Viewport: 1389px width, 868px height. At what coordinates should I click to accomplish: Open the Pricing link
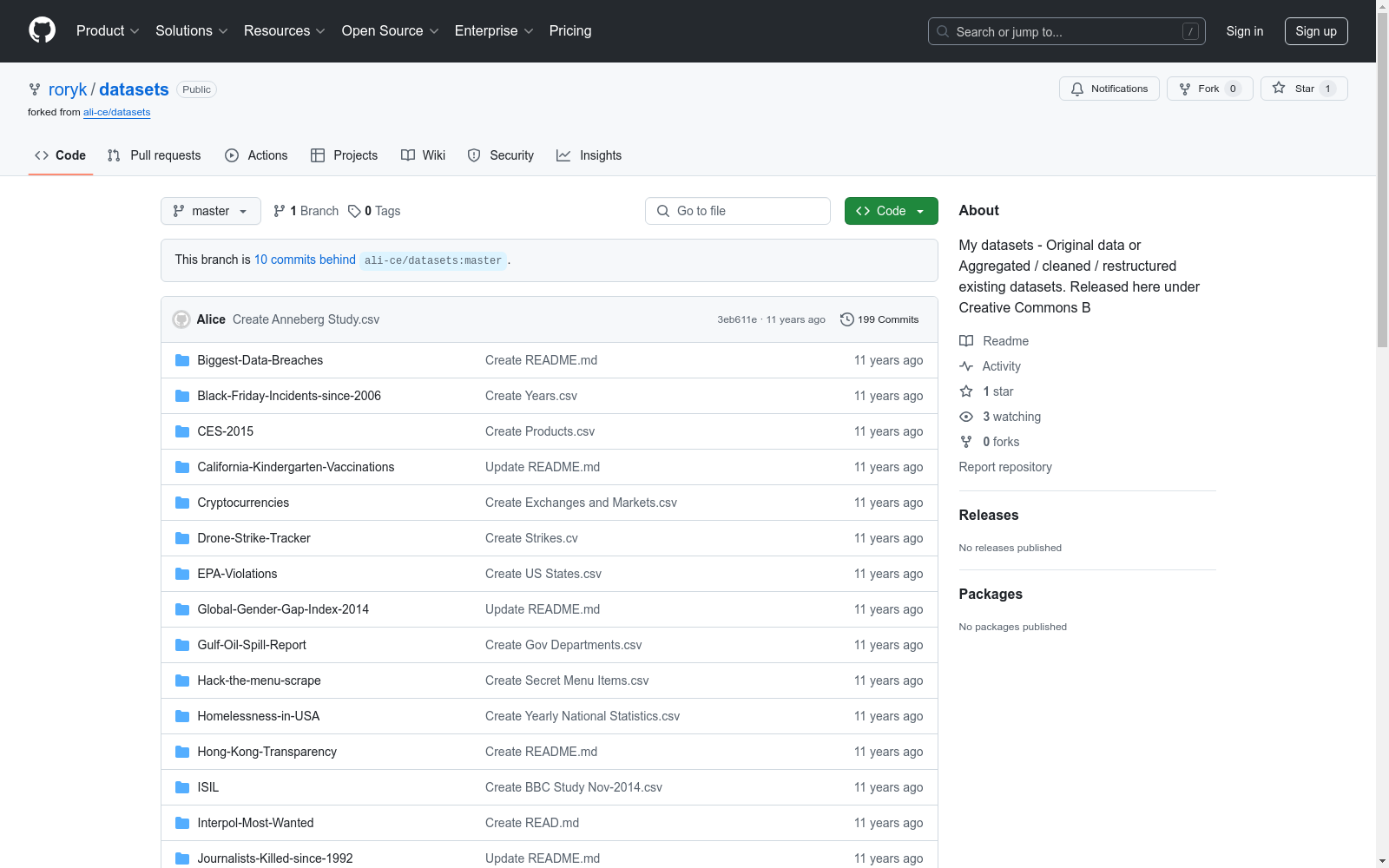click(570, 30)
